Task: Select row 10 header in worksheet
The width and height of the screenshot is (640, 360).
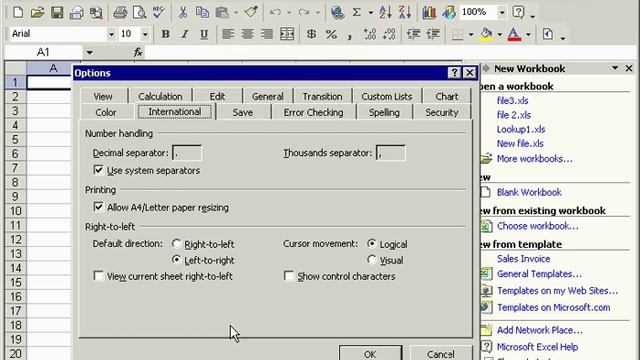Action: pos(16,211)
